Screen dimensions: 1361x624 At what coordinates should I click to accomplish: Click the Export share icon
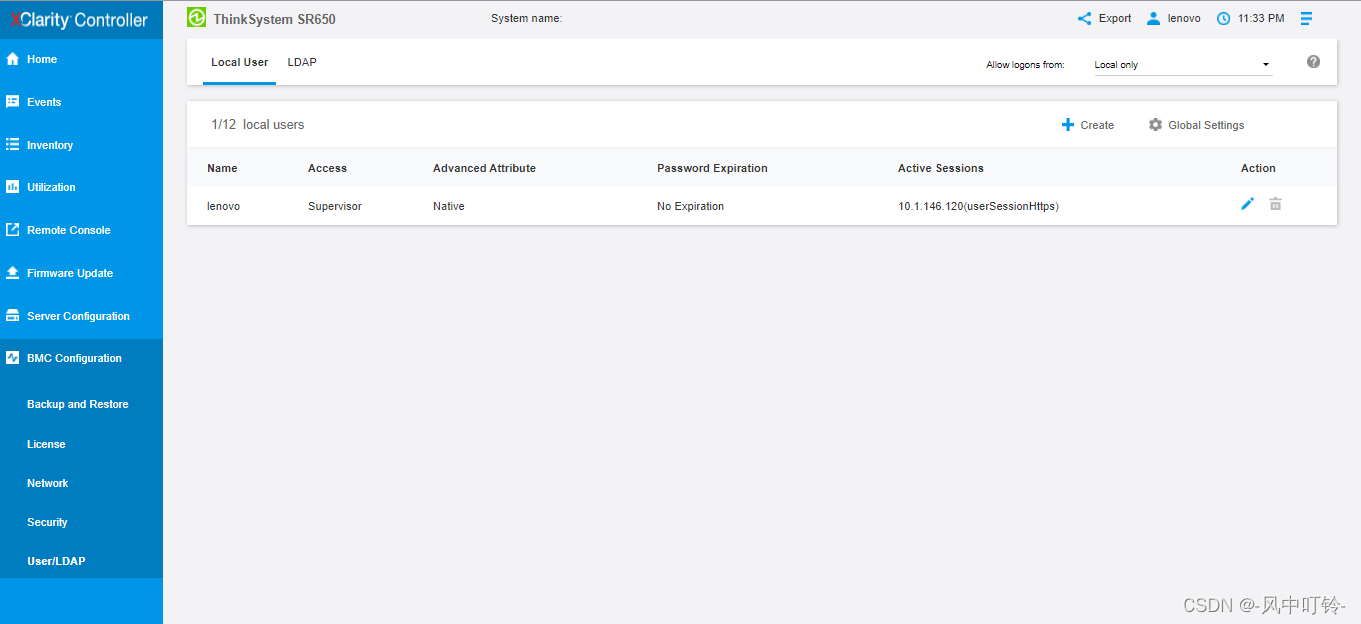[x=1085, y=18]
